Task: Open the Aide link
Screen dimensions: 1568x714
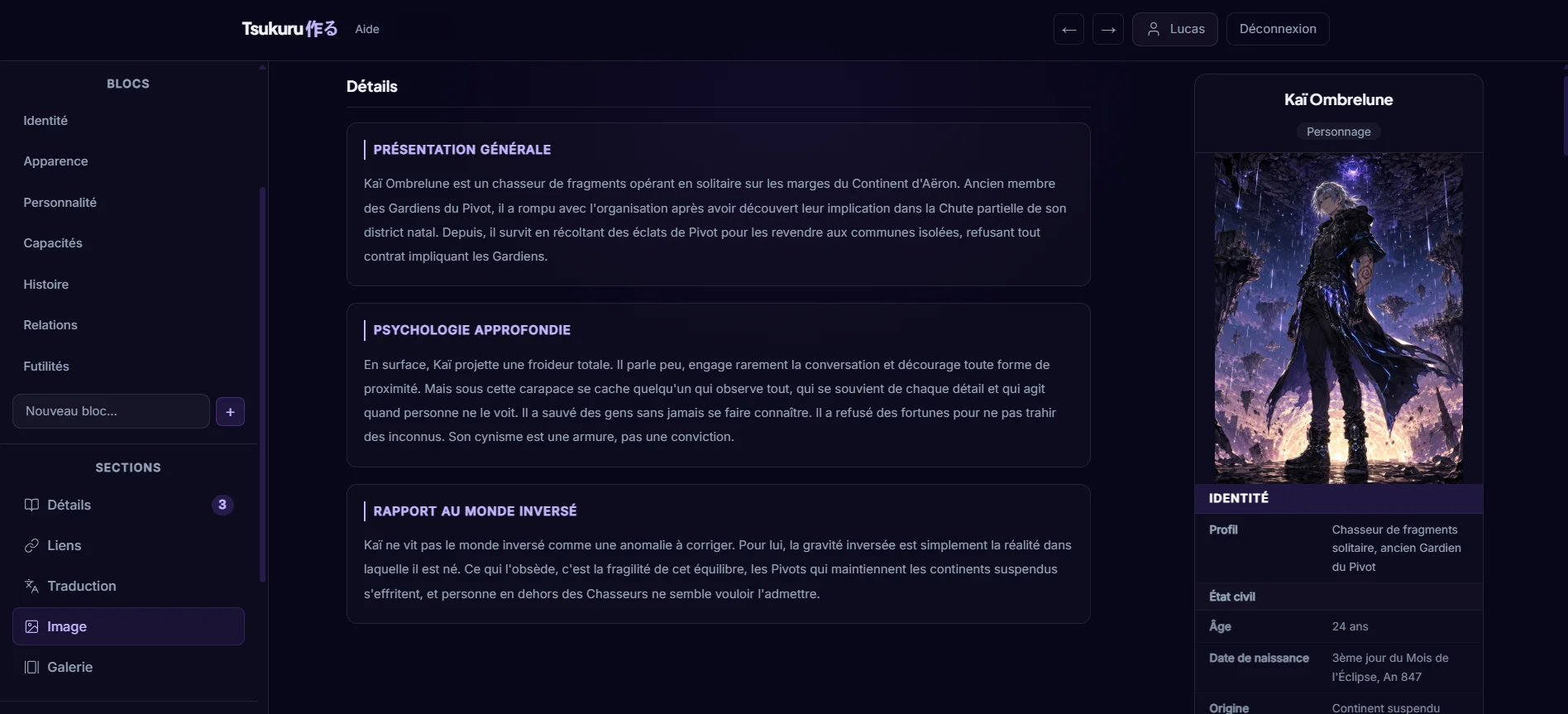Action: click(x=367, y=29)
